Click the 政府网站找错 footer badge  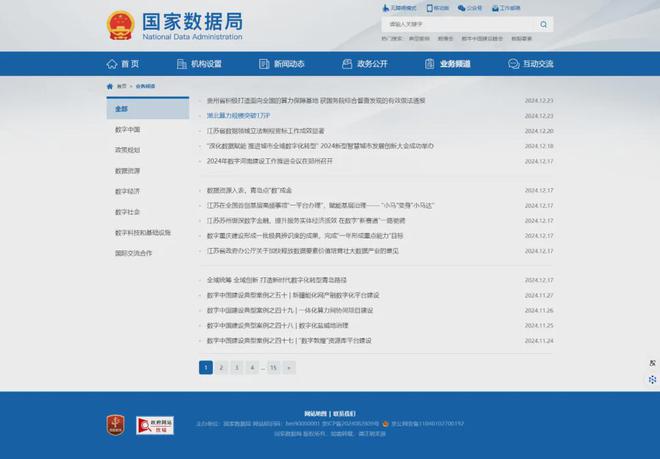pos(155,425)
